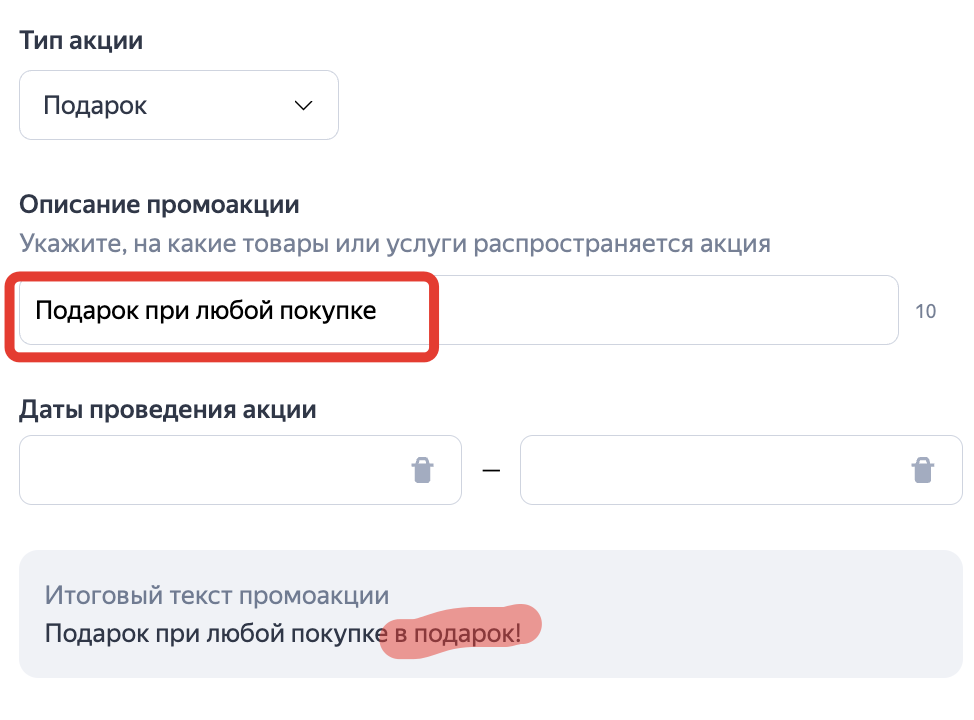Open the Подарок promotion type dropdown
The width and height of the screenshot is (974, 720).
click(179, 105)
